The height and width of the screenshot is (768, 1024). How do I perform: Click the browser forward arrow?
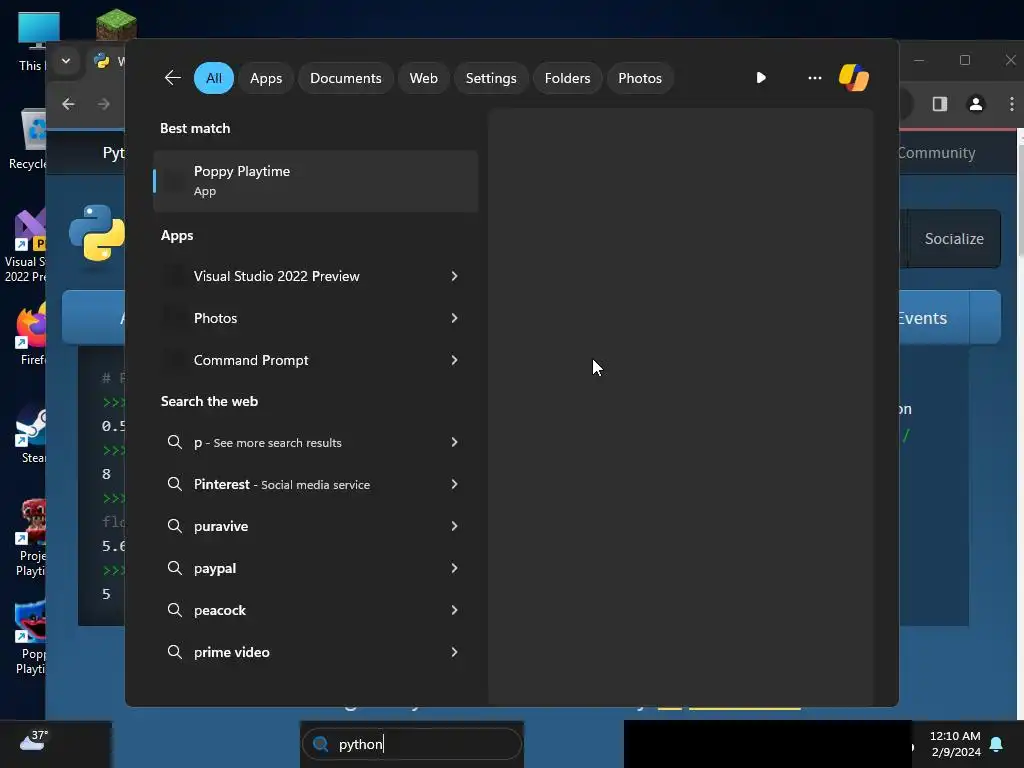click(x=103, y=104)
